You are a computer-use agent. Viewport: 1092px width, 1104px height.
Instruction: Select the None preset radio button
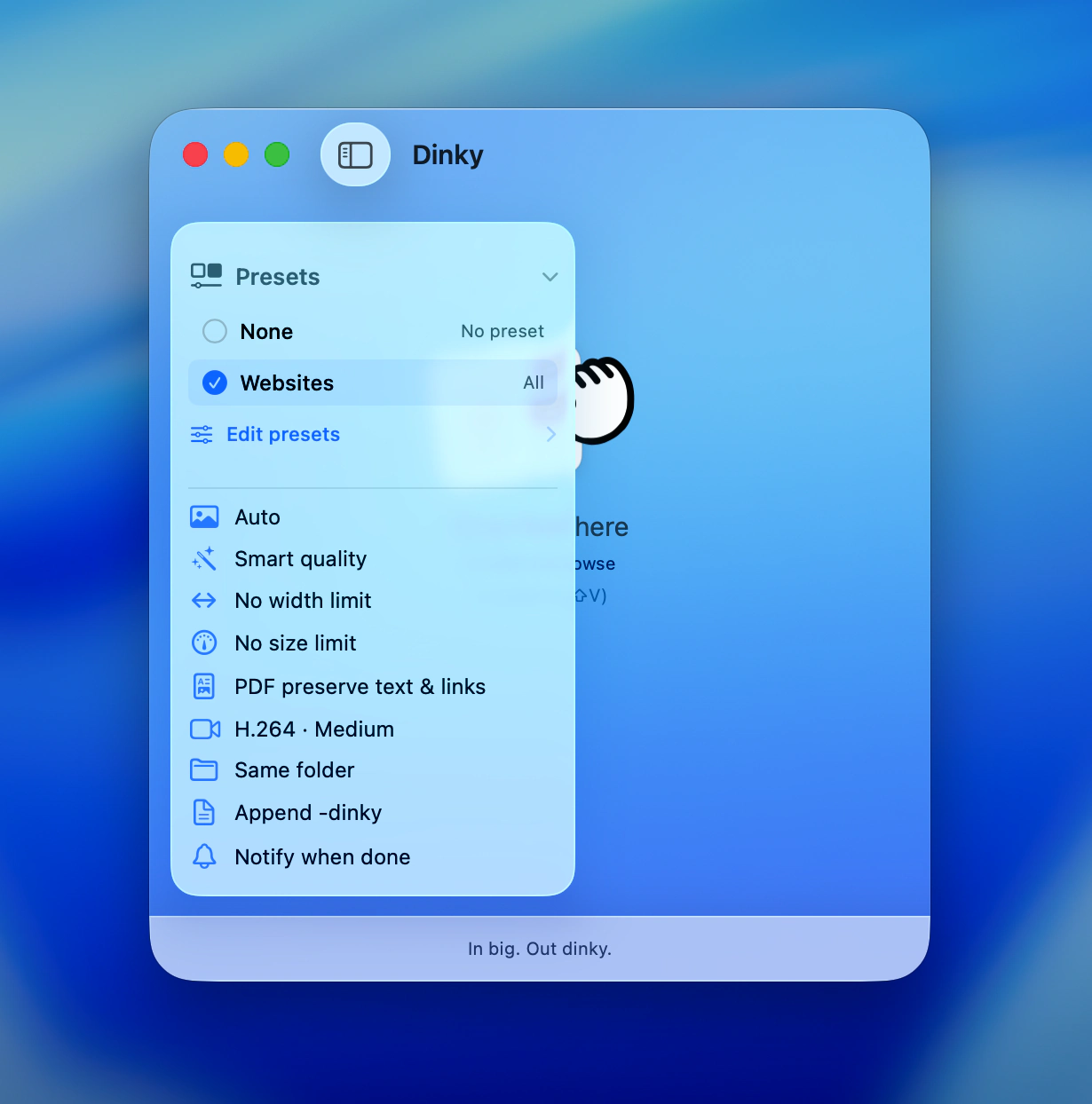point(215,331)
